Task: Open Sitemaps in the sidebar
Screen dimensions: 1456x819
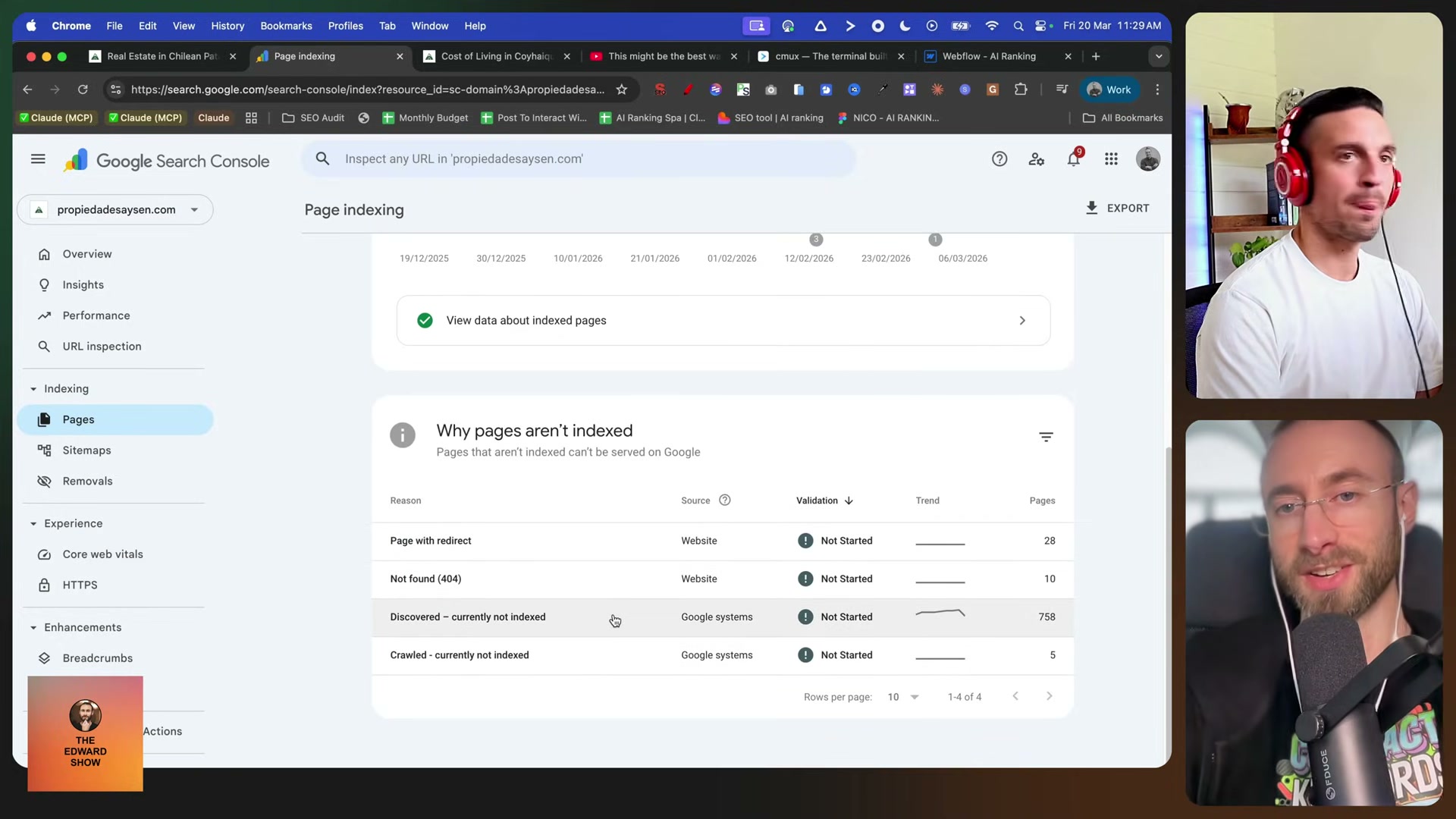Action: coord(86,450)
